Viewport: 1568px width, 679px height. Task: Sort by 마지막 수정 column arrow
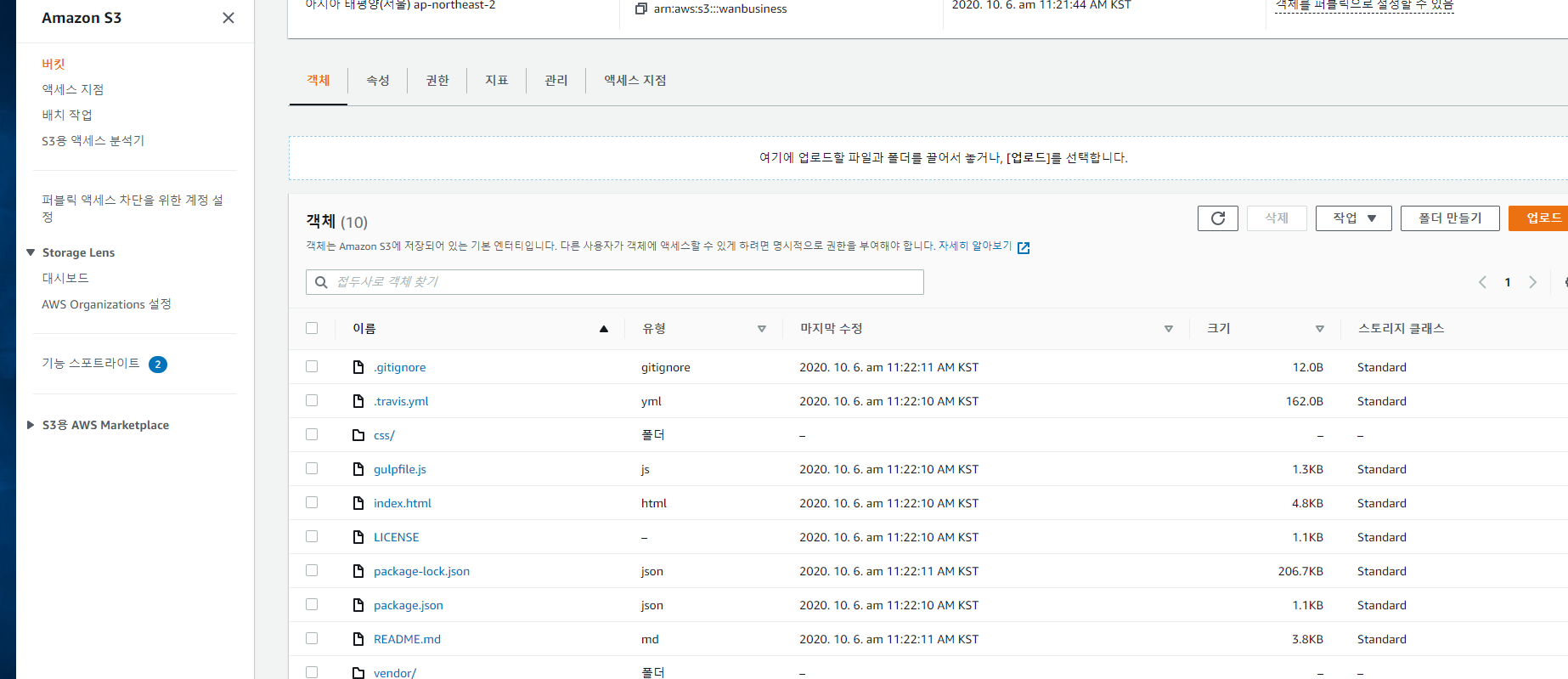pyautogui.click(x=1169, y=329)
